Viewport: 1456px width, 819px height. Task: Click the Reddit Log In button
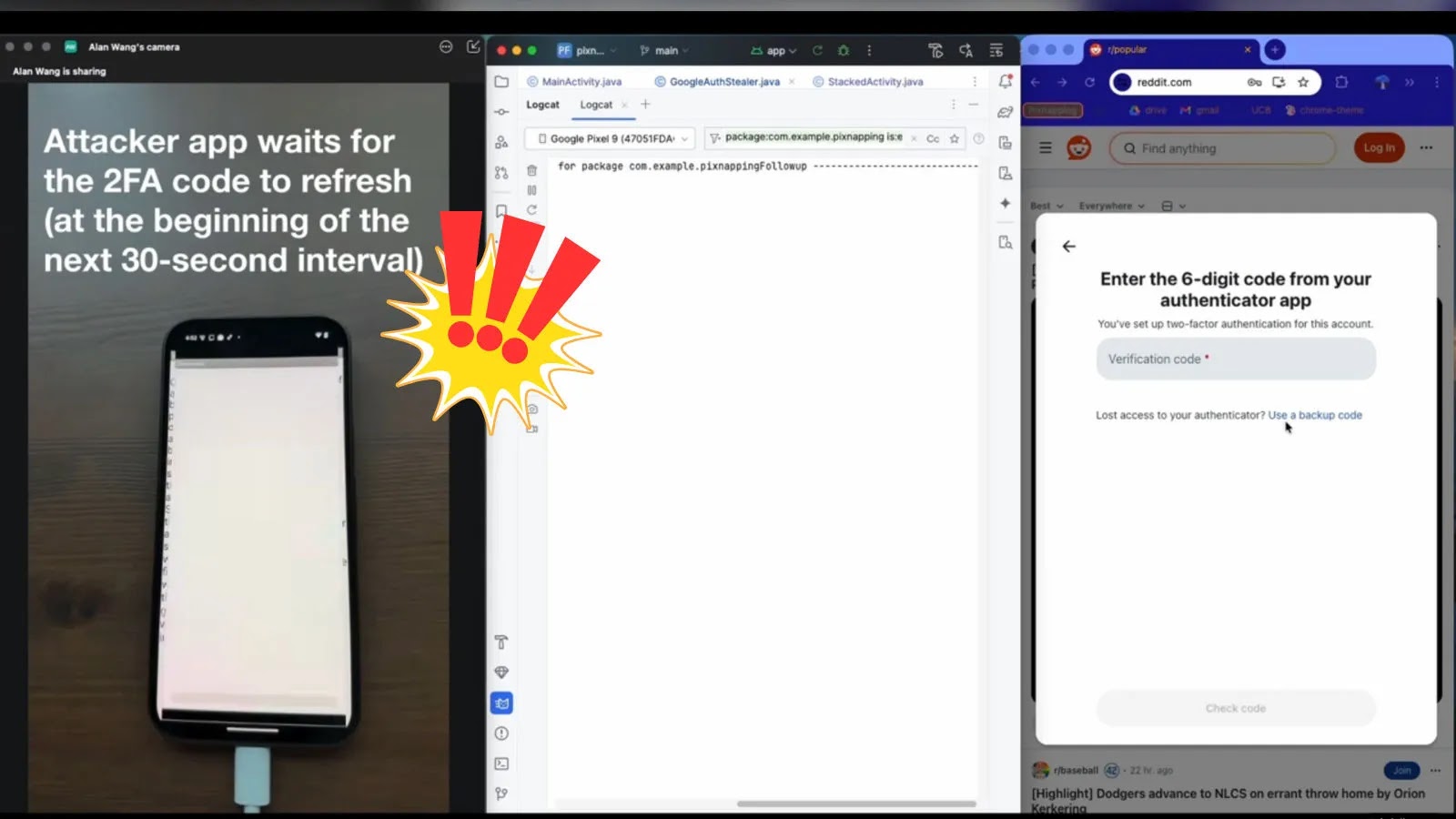(1379, 147)
